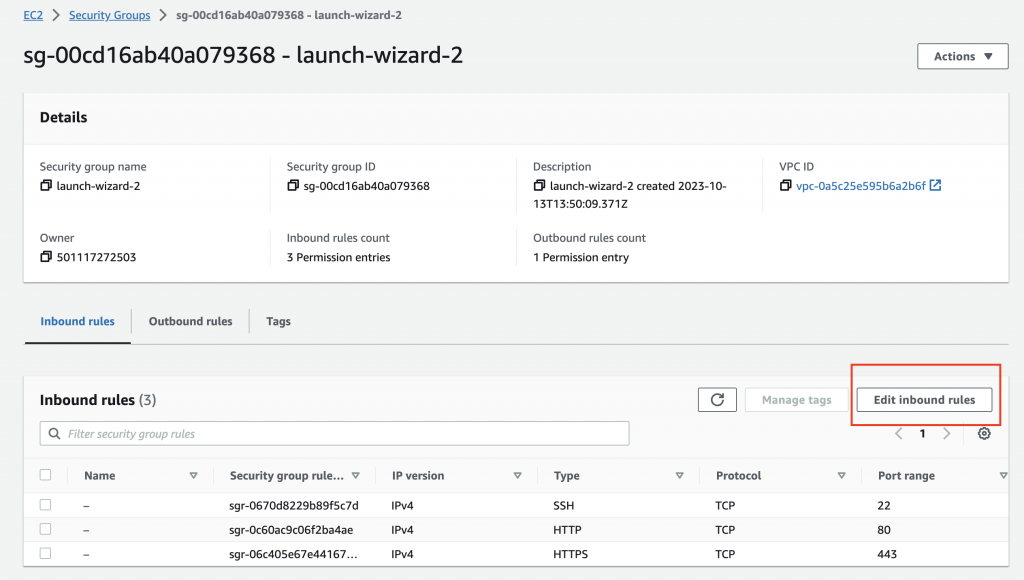Check the SSH rule row
1024x580 pixels.
pyautogui.click(x=45, y=505)
